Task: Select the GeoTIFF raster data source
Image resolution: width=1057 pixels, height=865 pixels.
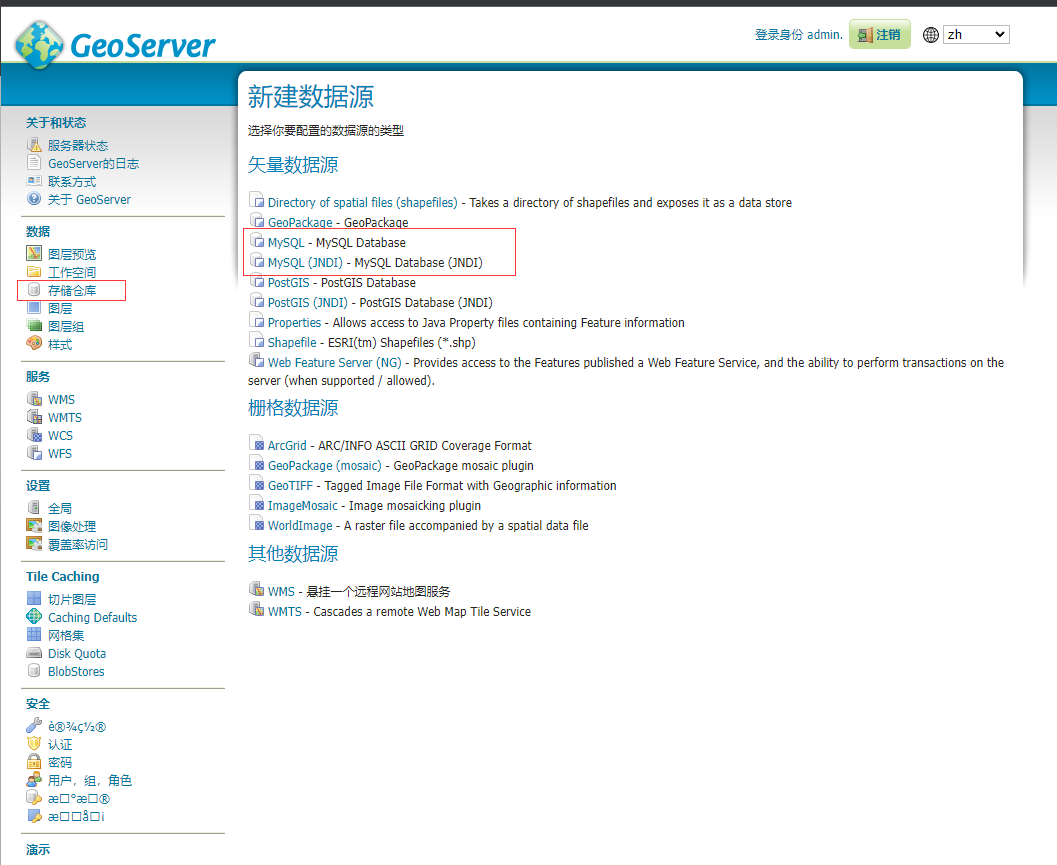Action: pyautogui.click(x=289, y=485)
